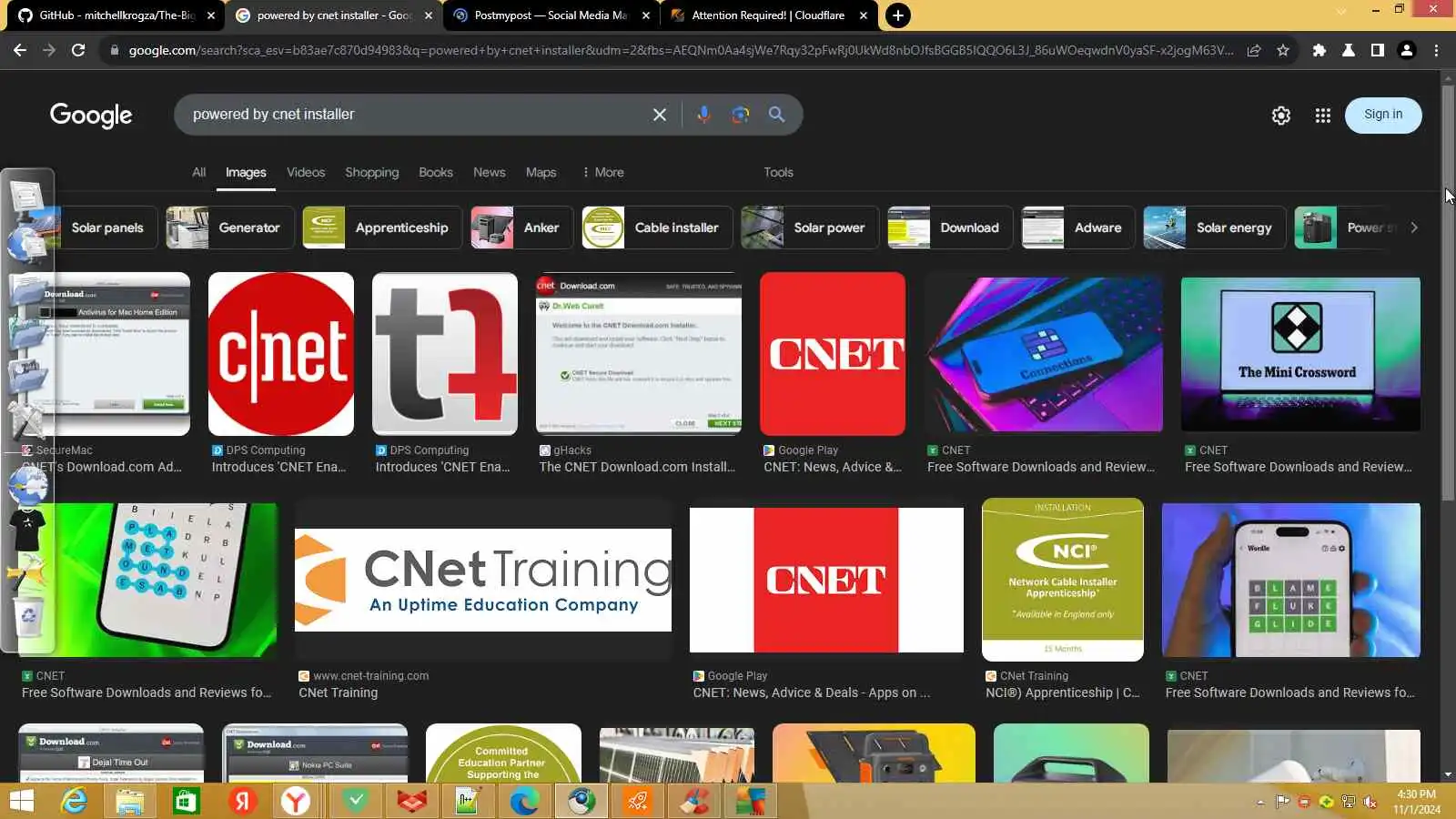Filter by the Anker chip

(522, 227)
